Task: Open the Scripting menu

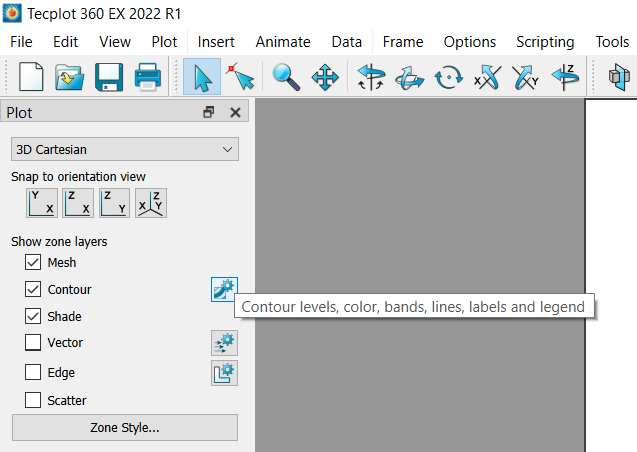Action: (x=545, y=42)
